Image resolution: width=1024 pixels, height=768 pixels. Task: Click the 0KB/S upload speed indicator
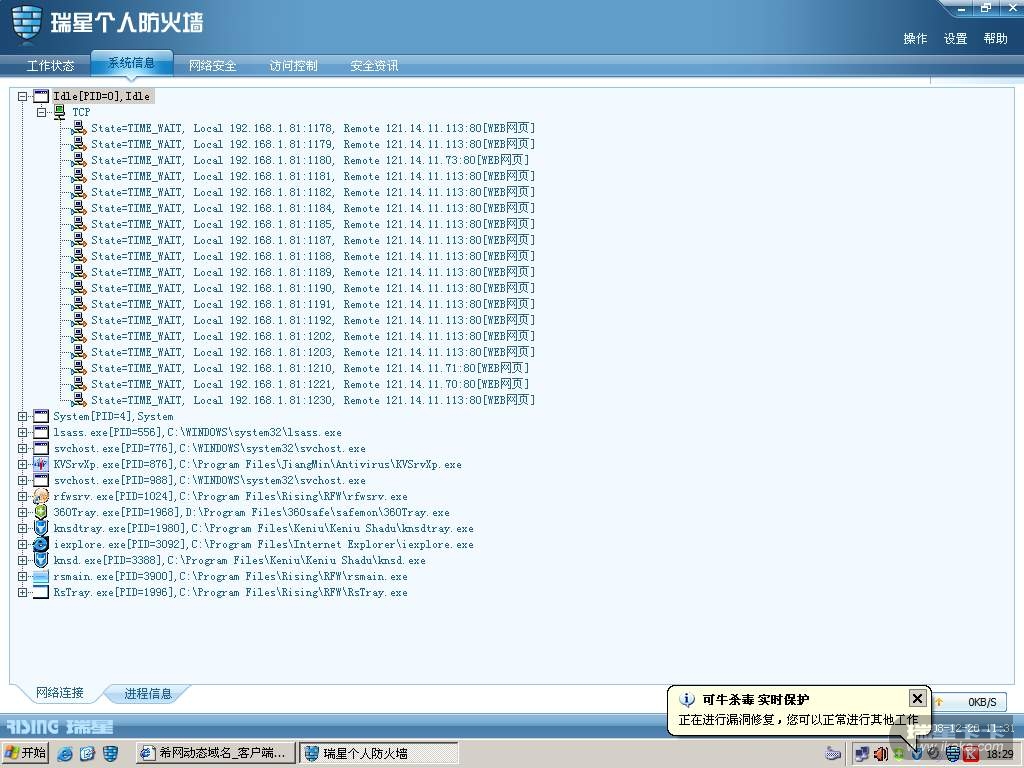tap(970, 702)
